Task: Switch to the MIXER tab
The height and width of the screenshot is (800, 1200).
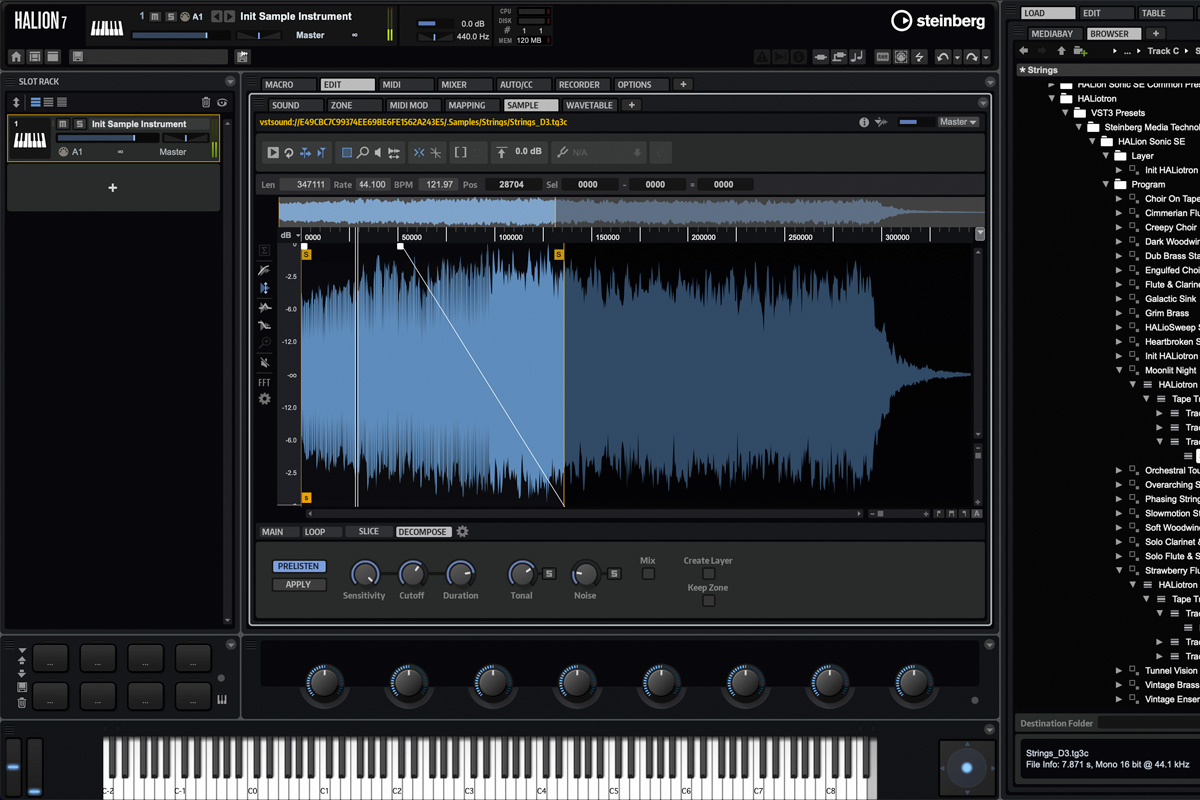Action: coord(467,85)
